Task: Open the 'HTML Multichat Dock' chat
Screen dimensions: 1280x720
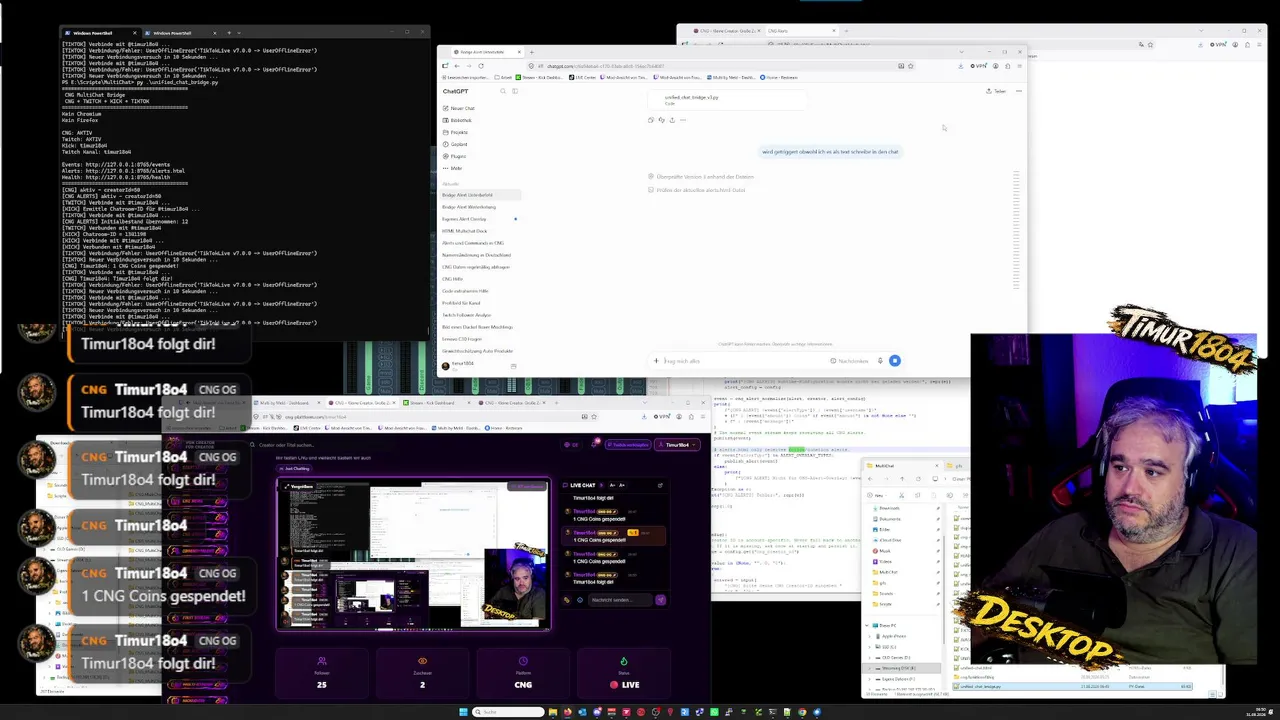Action: (x=464, y=231)
